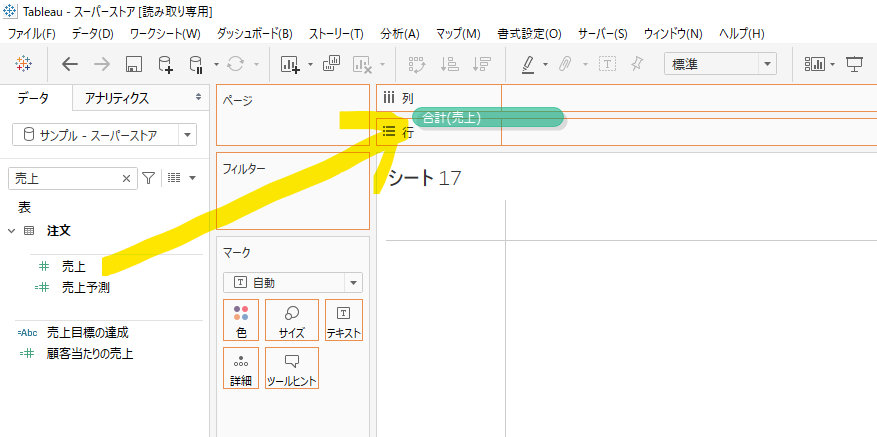Click the サイズ size mark button
877x437 pixels.
point(291,320)
